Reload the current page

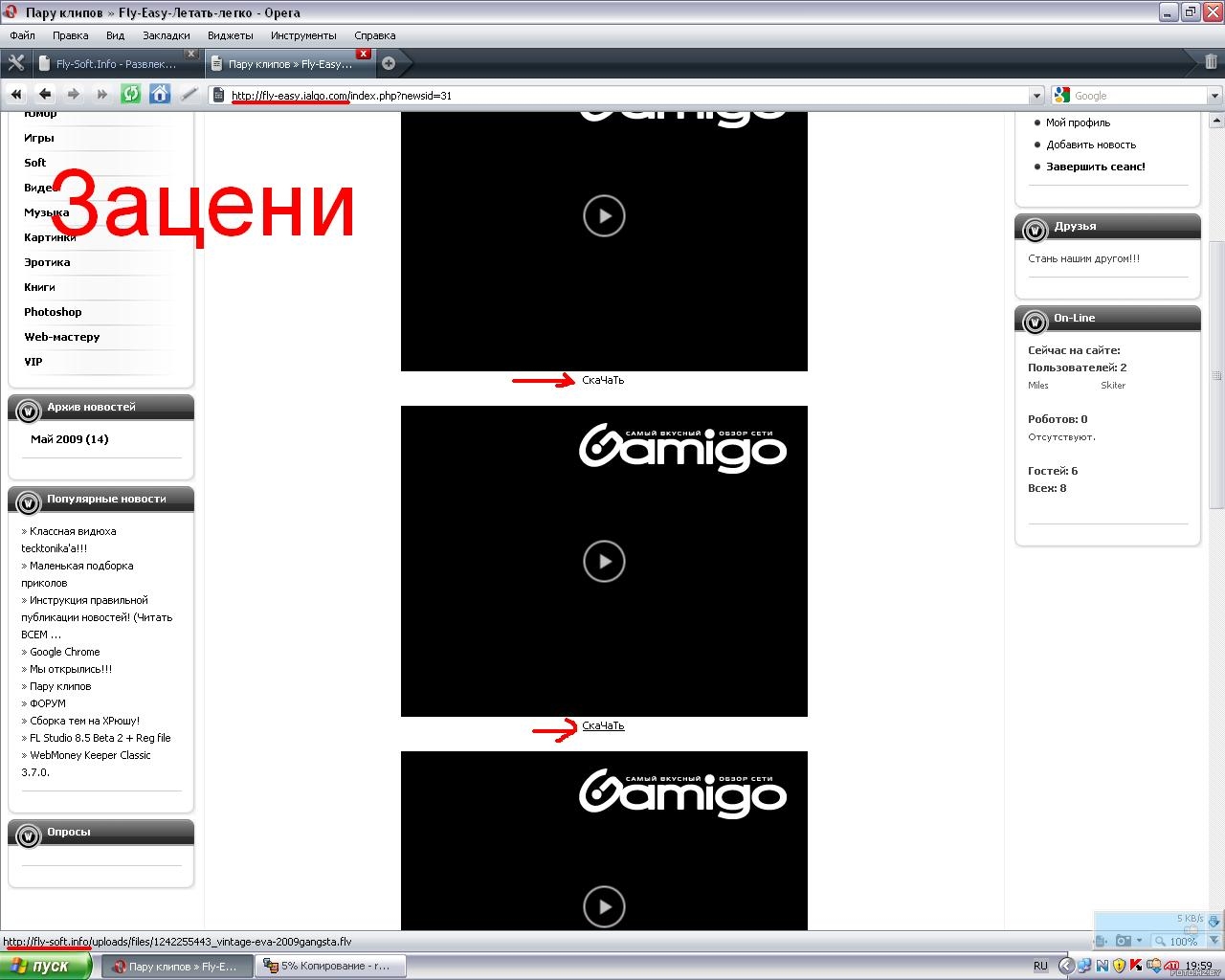tap(131, 94)
